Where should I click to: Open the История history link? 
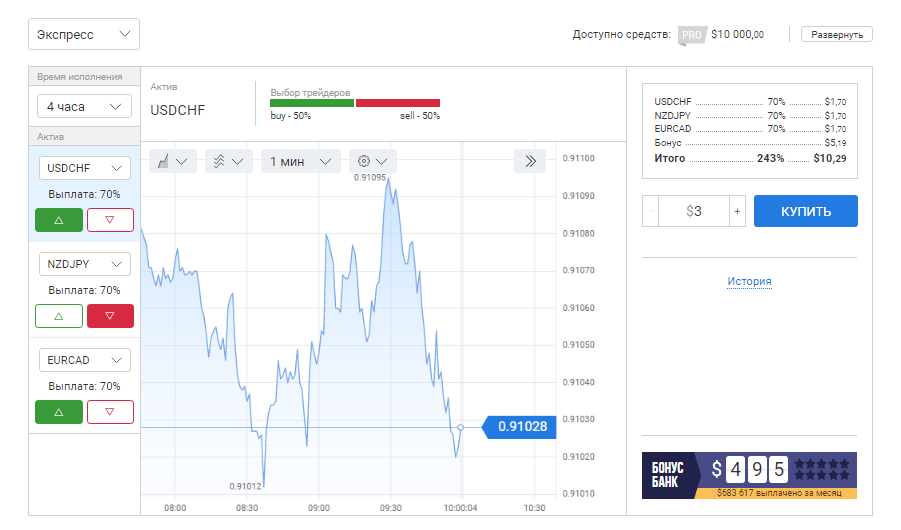point(749,282)
